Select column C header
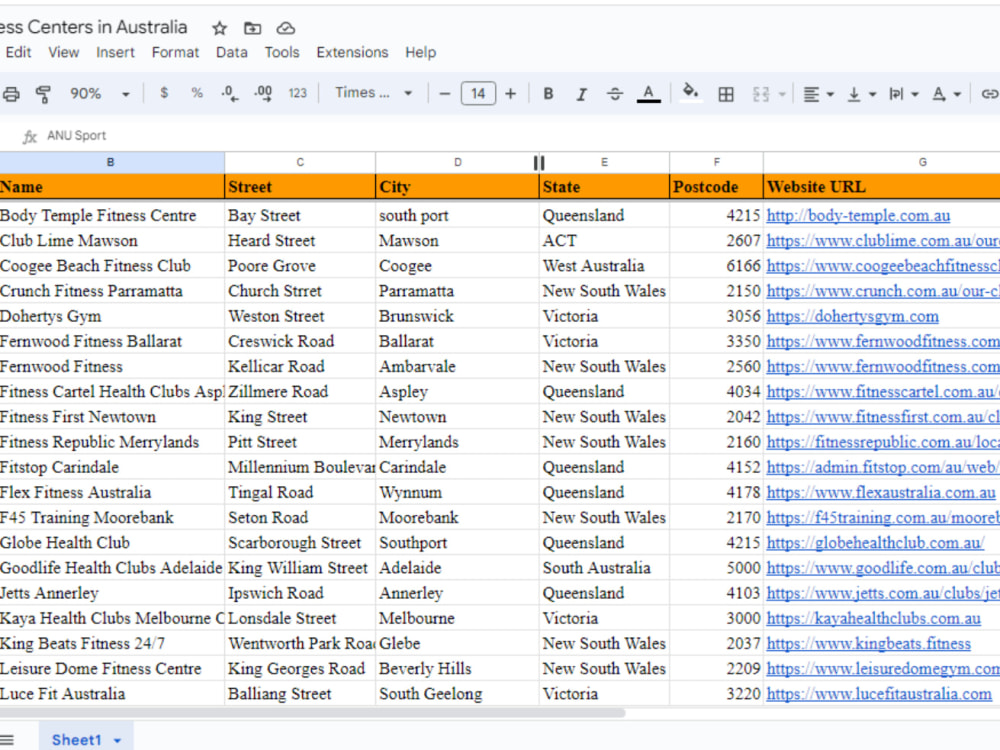Screen dimensions: 1000x750 point(300,163)
